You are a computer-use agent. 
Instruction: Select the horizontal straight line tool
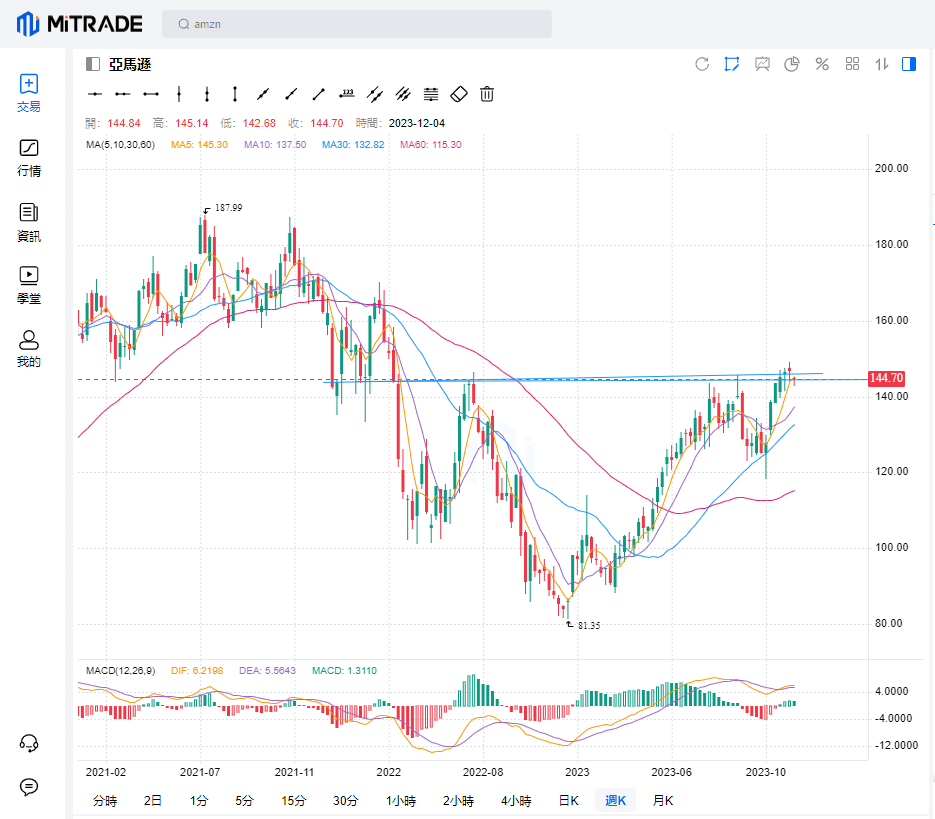coord(95,94)
